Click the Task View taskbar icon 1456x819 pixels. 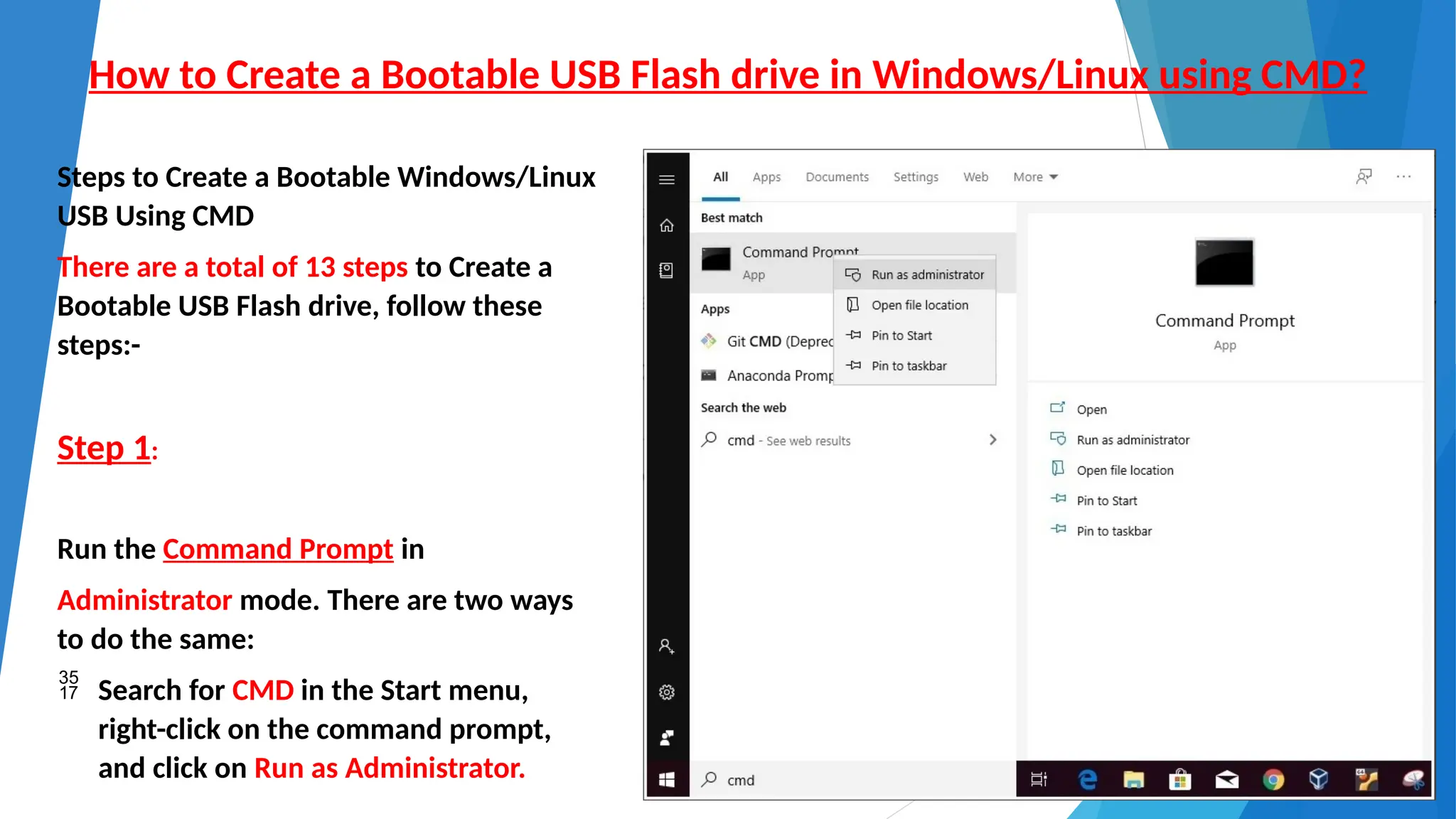(x=1039, y=780)
